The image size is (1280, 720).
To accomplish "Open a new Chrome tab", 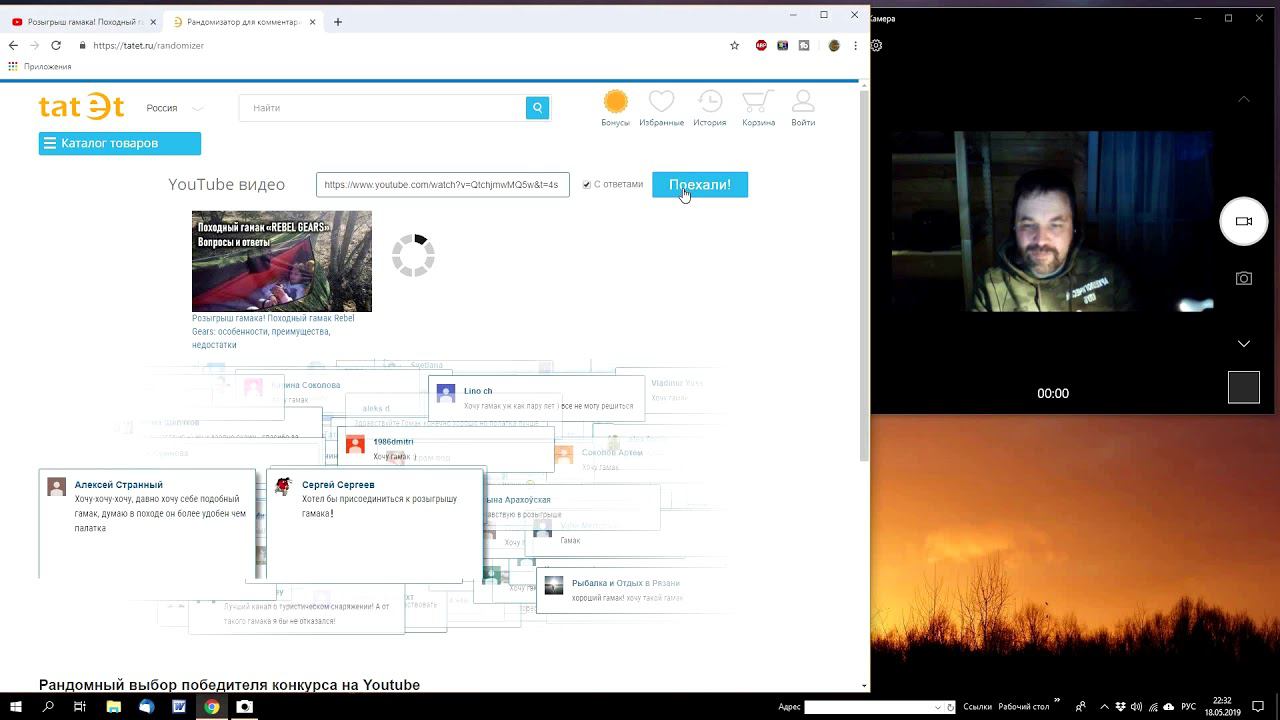I will pyautogui.click(x=338, y=22).
